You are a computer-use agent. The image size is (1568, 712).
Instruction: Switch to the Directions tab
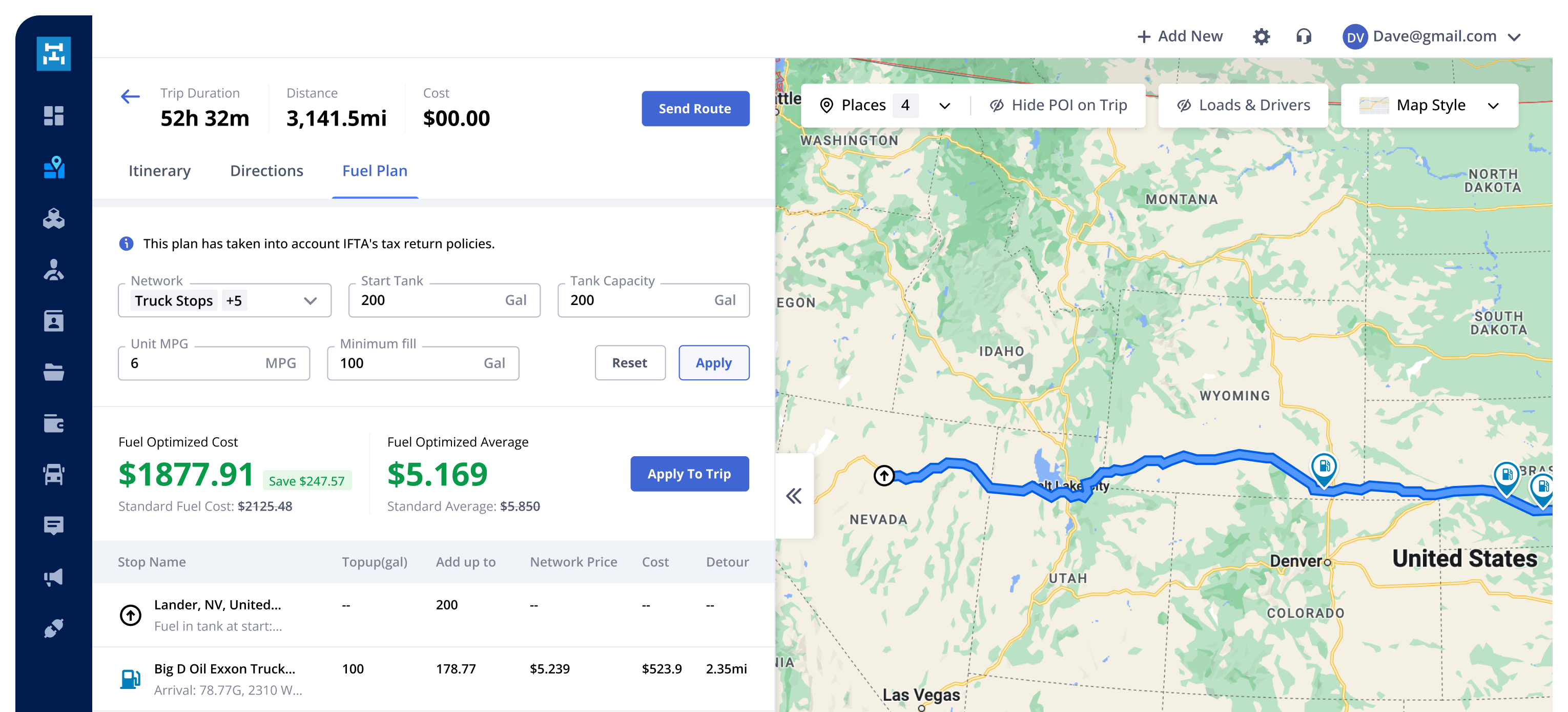click(266, 171)
